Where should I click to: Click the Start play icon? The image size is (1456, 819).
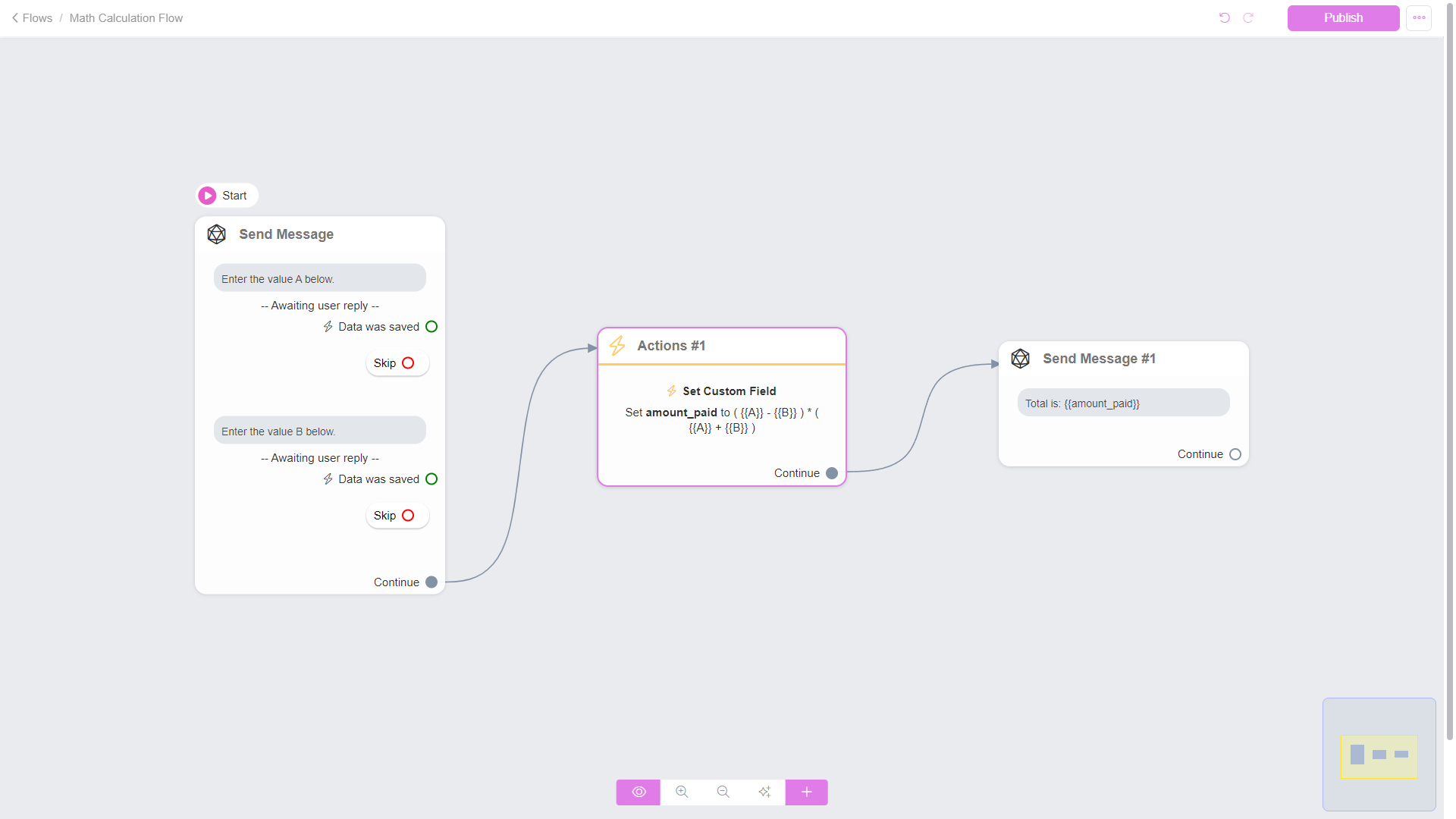pos(207,196)
